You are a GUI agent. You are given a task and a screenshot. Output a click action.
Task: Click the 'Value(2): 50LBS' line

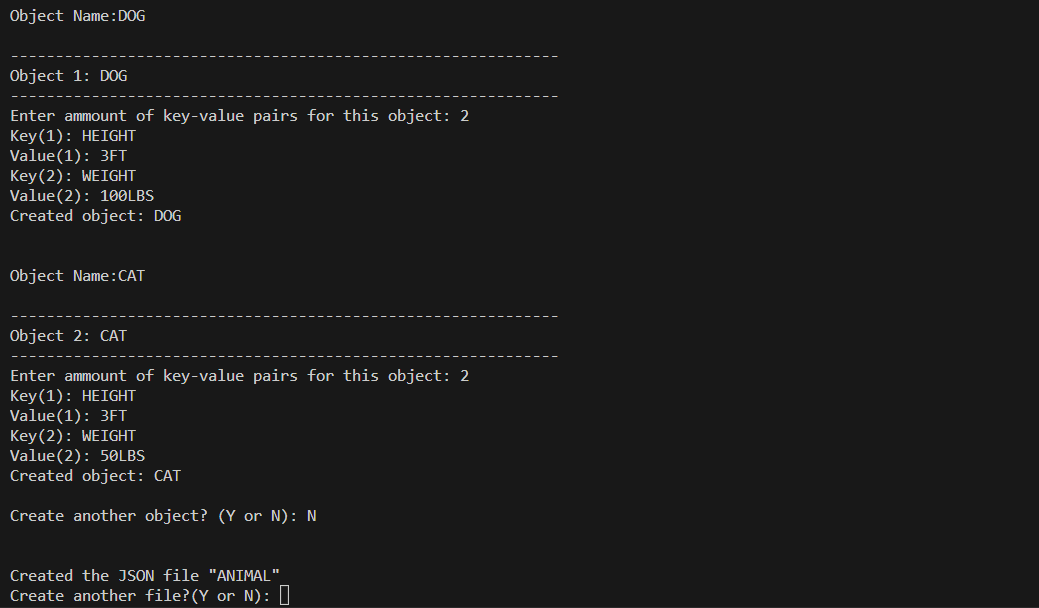(78, 456)
